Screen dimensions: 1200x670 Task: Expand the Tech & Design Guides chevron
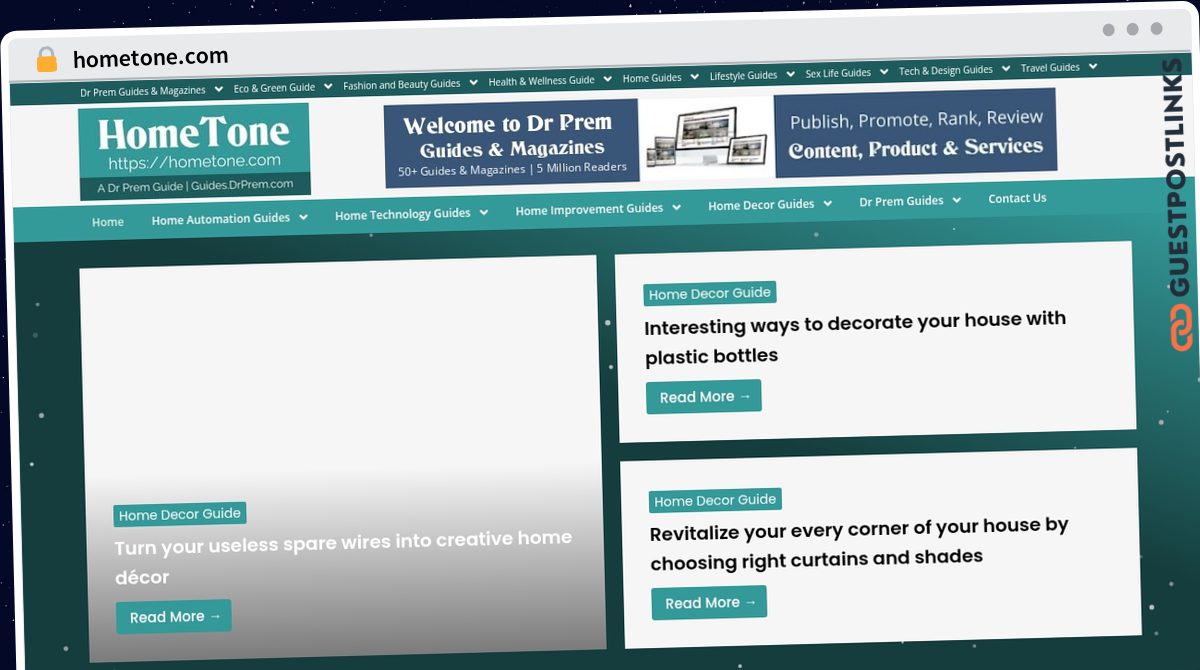(x=1005, y=69)
